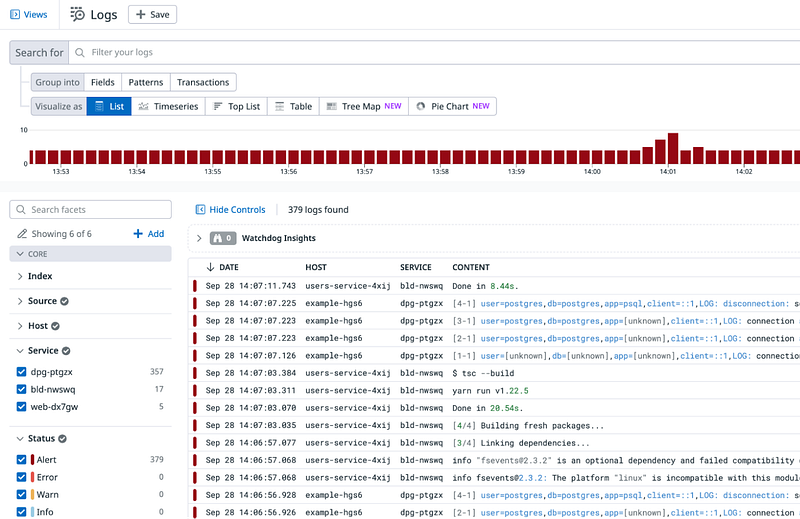Screen dimensions: 800x519
Task: Click the SERVICE column header
Action: (x=416, y=267)
